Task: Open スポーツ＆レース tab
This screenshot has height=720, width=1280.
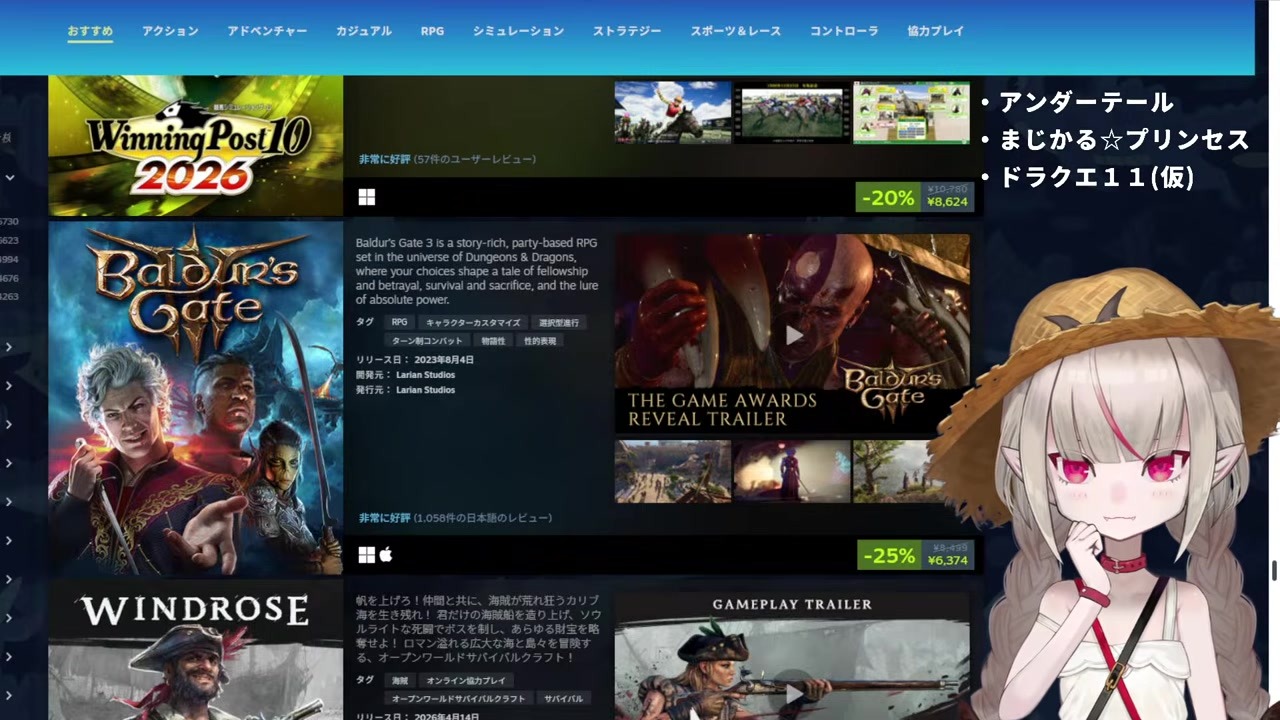Action: coord(736,31)
